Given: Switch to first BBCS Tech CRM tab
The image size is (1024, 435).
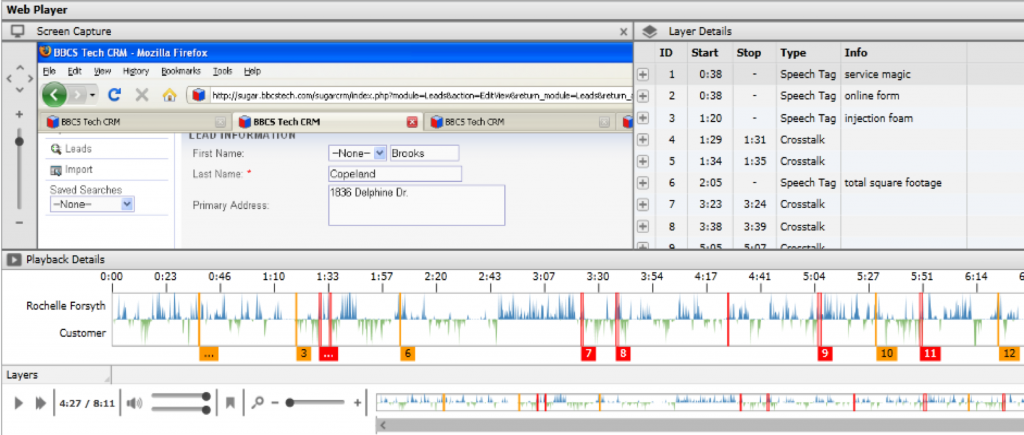Looking at the screenshot, I should point(135,121).
